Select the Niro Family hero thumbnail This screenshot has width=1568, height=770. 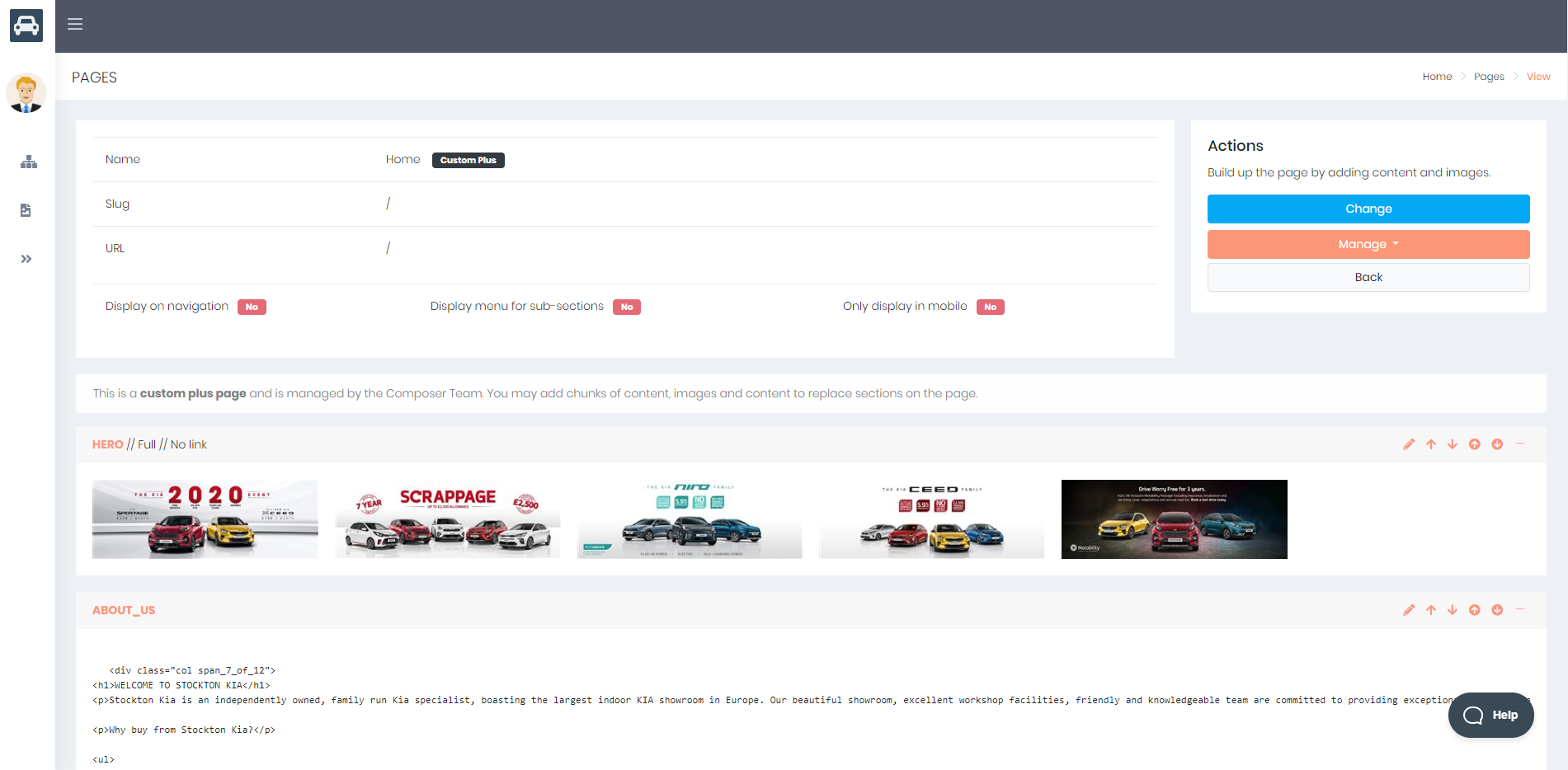(x=690, y=519)
